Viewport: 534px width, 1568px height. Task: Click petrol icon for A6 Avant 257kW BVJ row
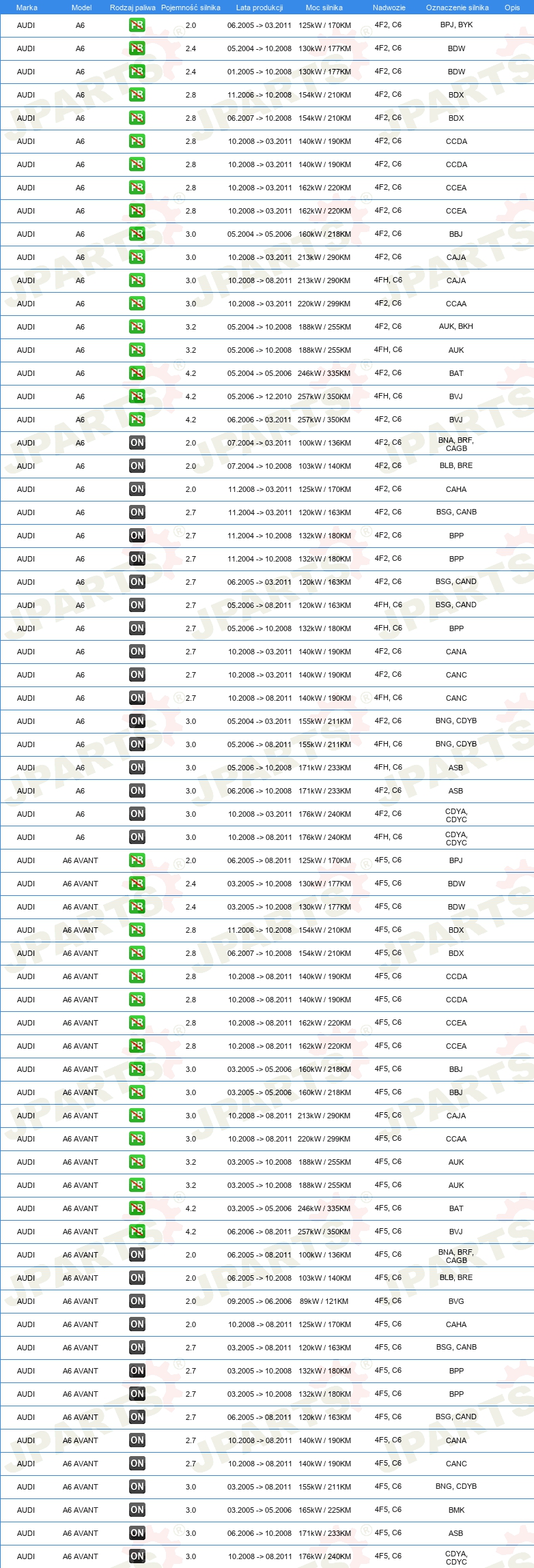coord(137,1232)
